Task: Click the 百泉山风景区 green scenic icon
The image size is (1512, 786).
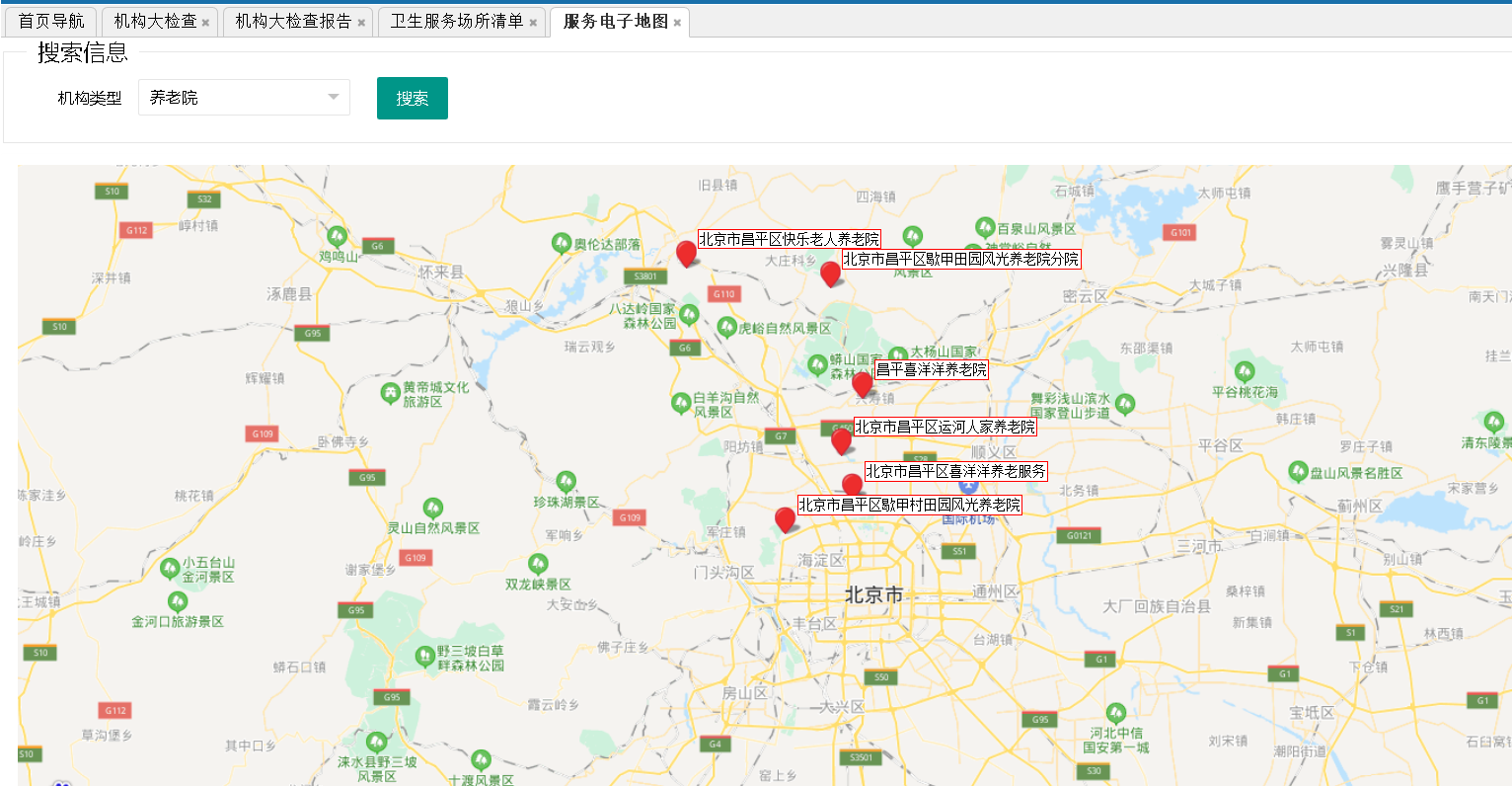Action: (x=984, y=228)
